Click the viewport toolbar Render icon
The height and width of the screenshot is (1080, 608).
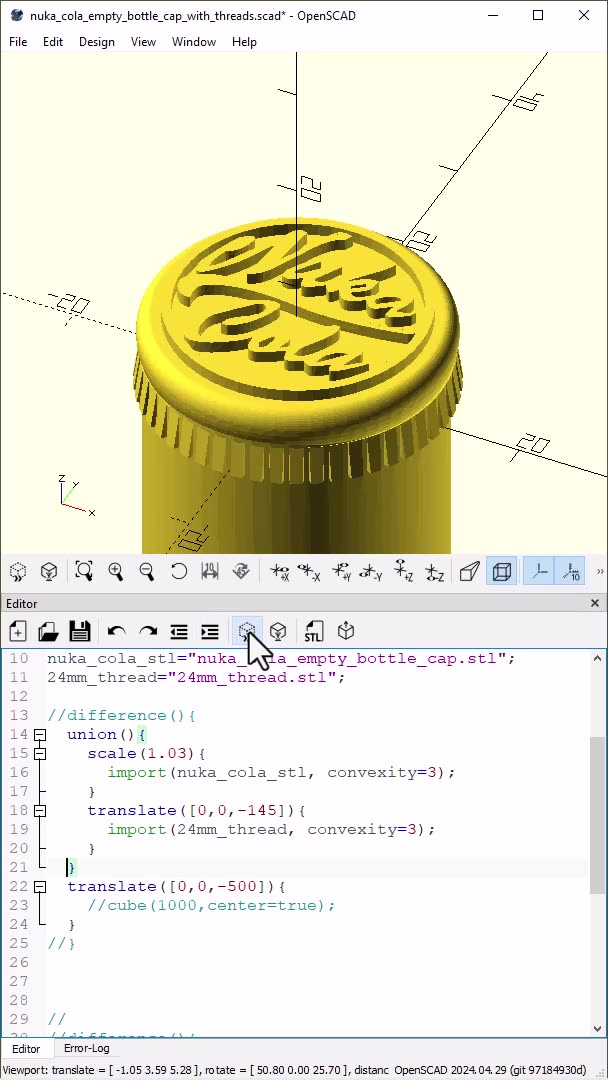point(48,572)
